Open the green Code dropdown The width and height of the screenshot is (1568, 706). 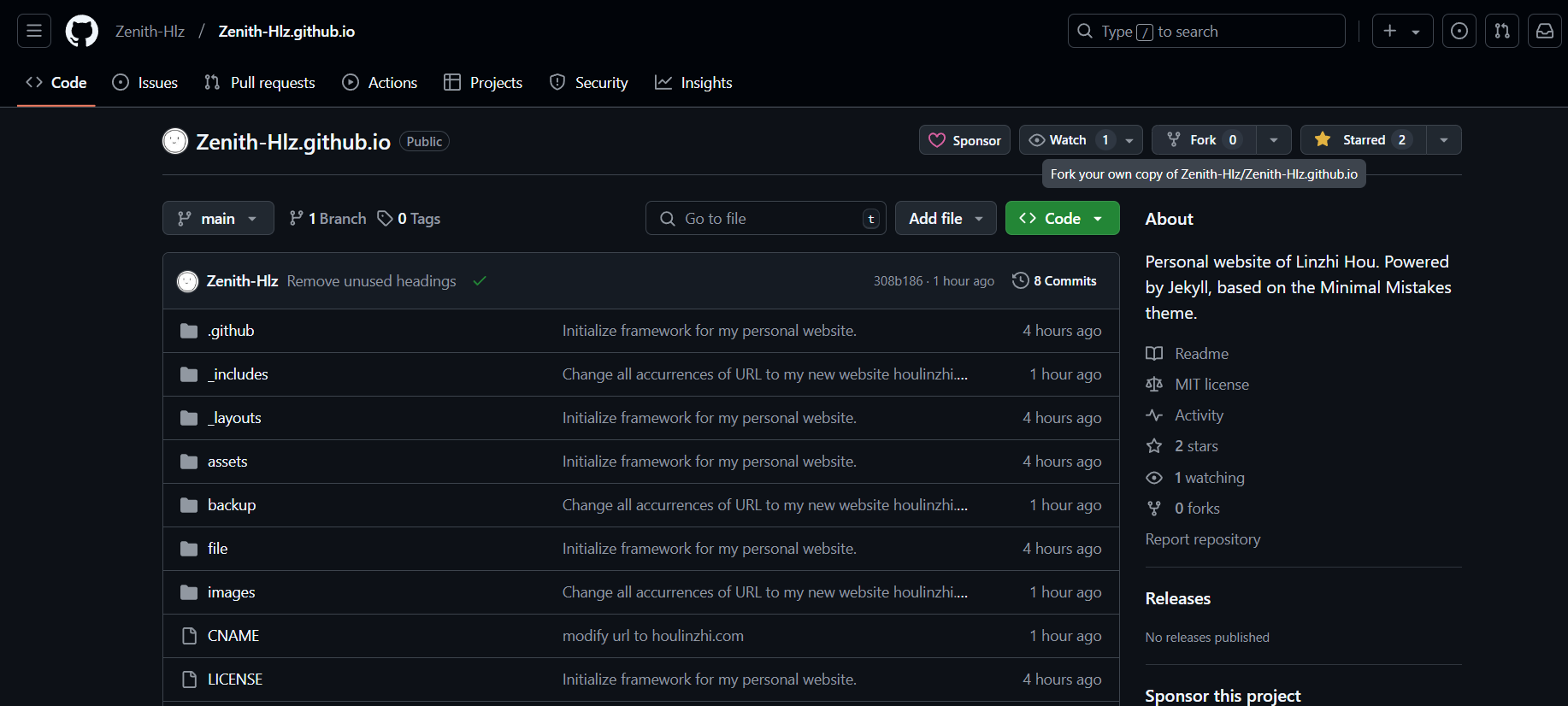1062,219
